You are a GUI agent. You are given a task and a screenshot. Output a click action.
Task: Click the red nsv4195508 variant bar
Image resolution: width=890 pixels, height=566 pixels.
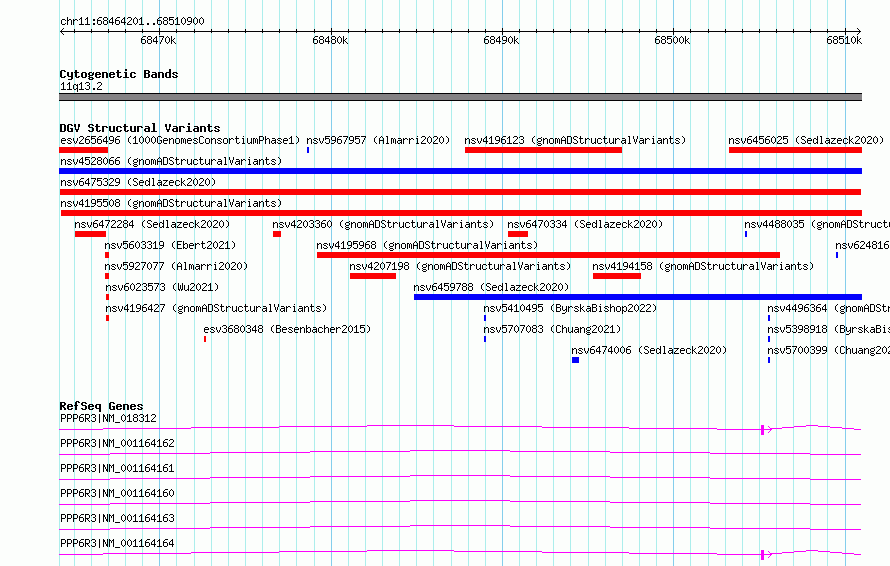point(461,213)
